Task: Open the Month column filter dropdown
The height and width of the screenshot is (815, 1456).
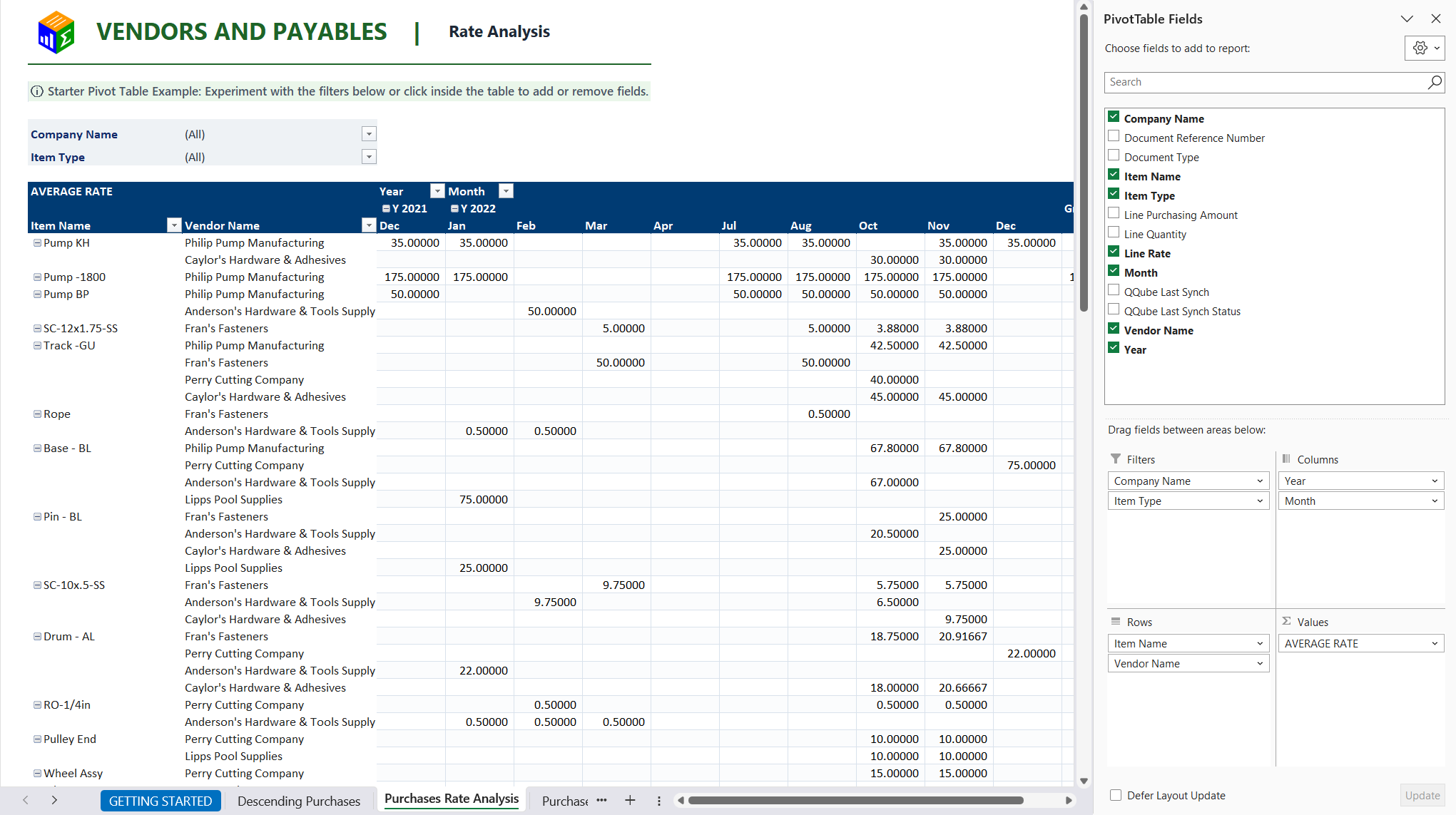Action: 506,191
